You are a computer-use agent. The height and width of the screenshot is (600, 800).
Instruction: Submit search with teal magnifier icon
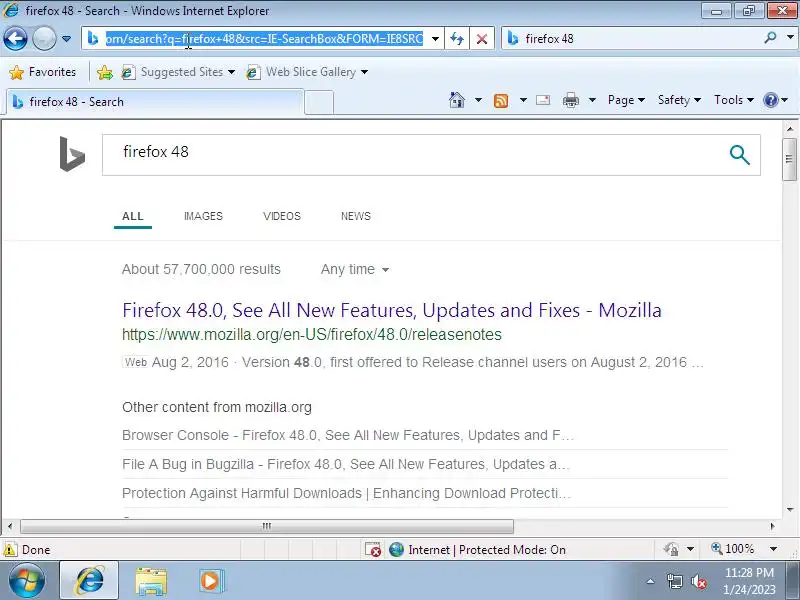[739, 155]
